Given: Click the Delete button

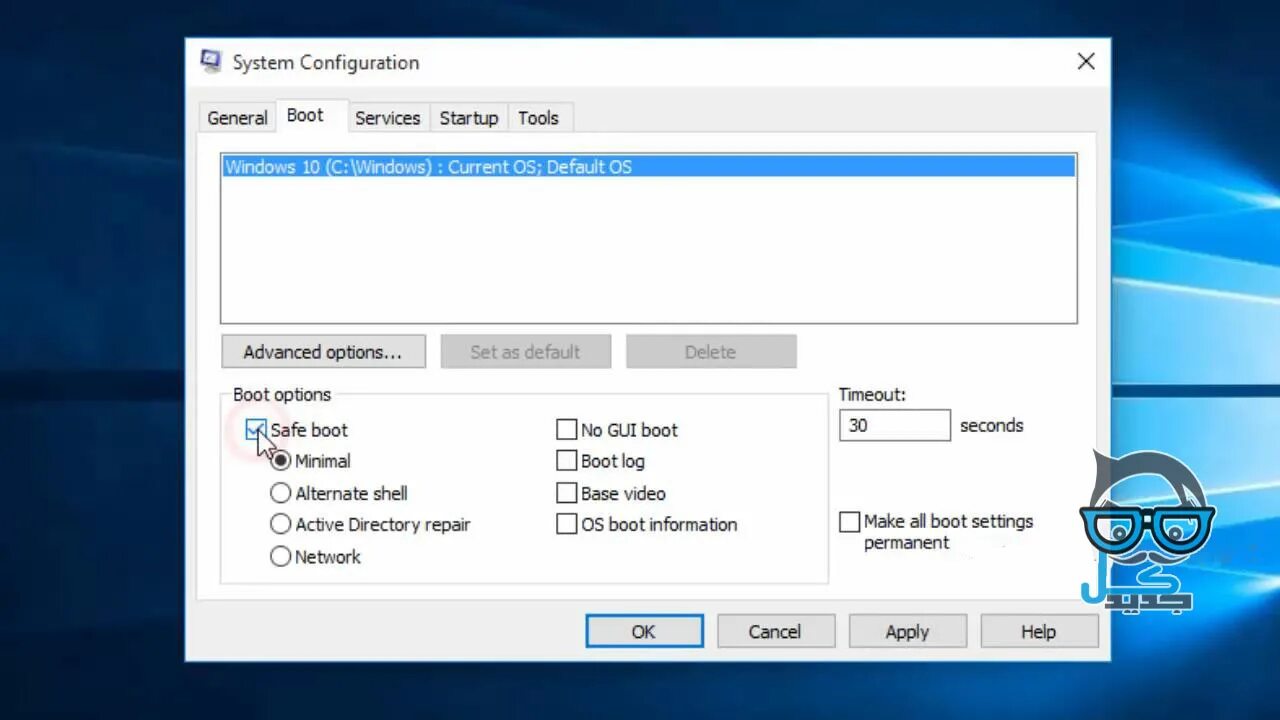Looking at the screenshot, I should [711, 352].
